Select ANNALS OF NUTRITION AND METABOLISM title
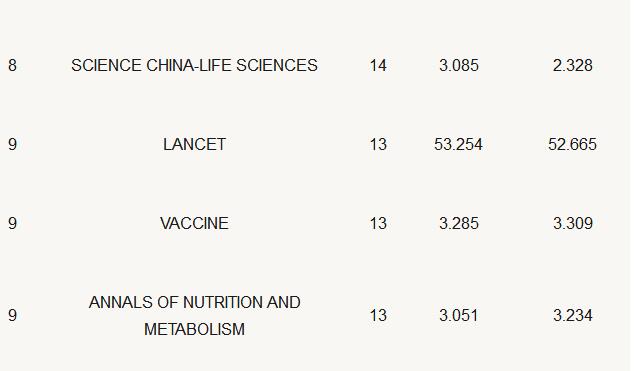Image resolution: width=634 pixels, height=371 pixels. coord(194,316)
